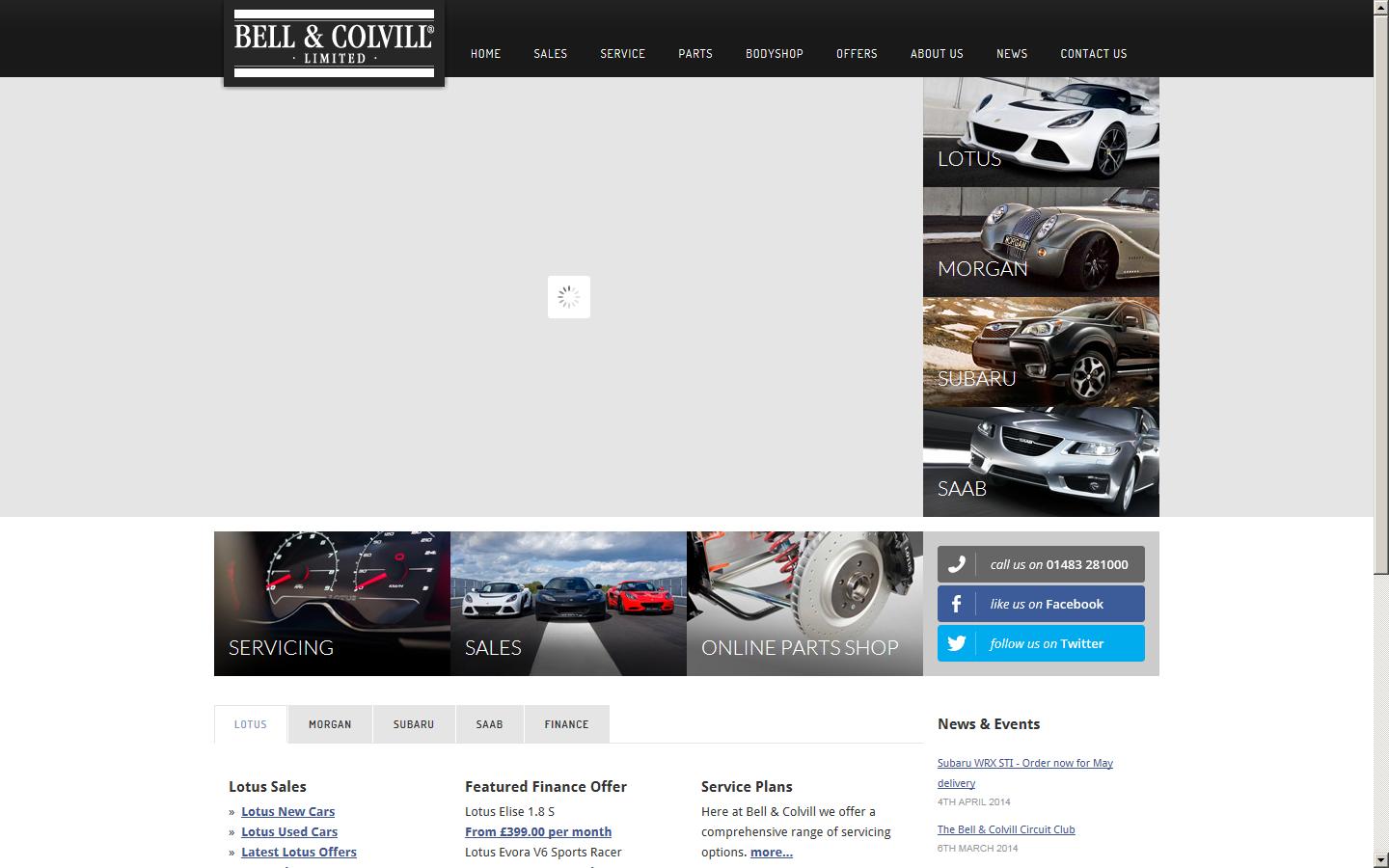Click the Facebook logo icon
Viewport: 1389px width, 868px height.
coord(956,605)
